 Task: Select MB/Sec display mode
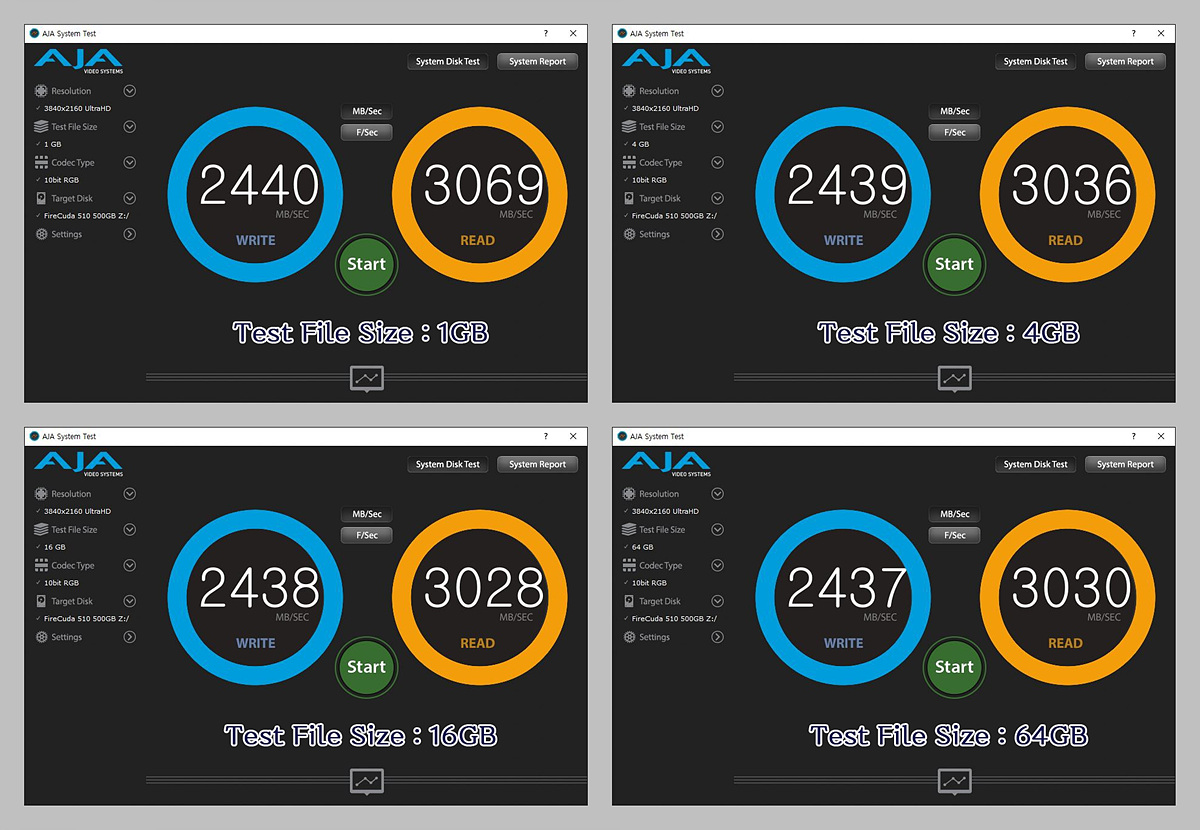pos(366,111)
